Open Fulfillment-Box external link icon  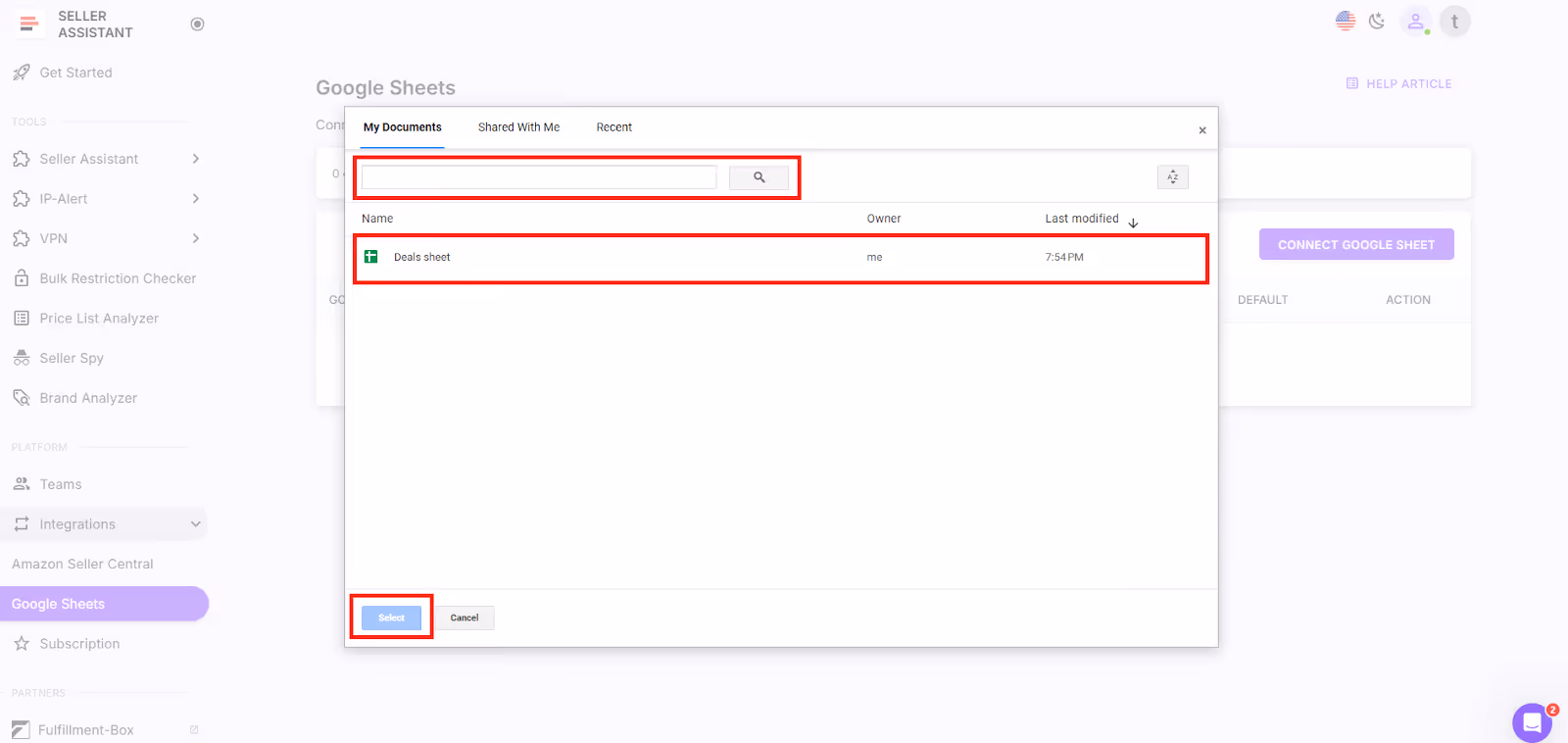pos(194,730)
